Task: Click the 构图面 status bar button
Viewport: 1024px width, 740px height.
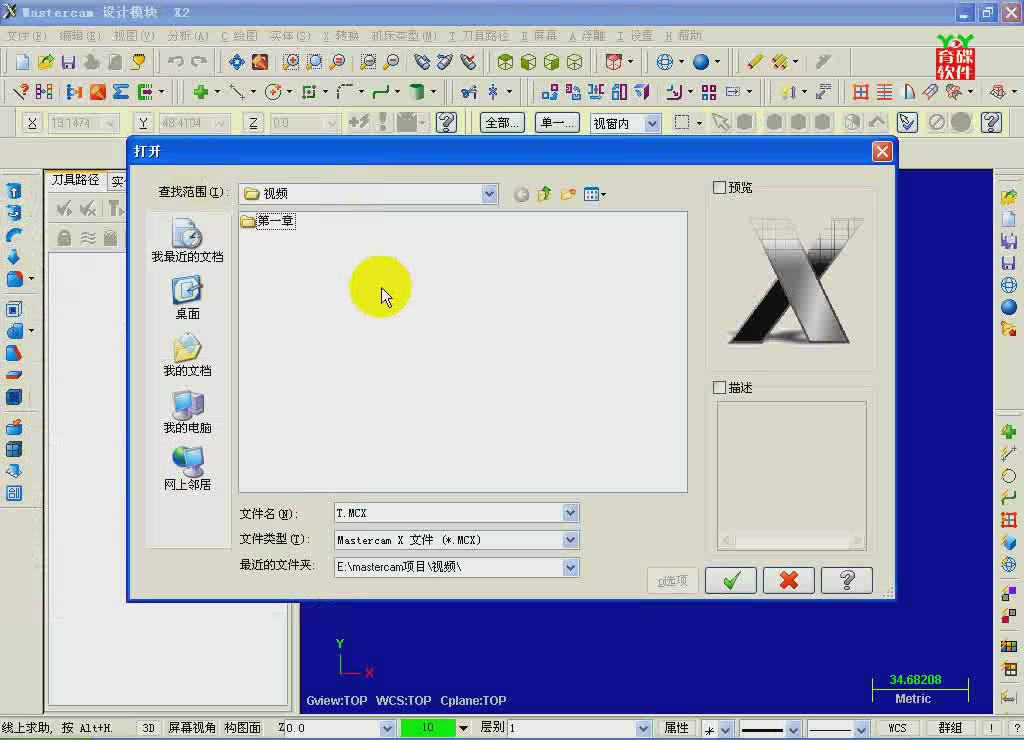Action: click(x=243, y=728)
